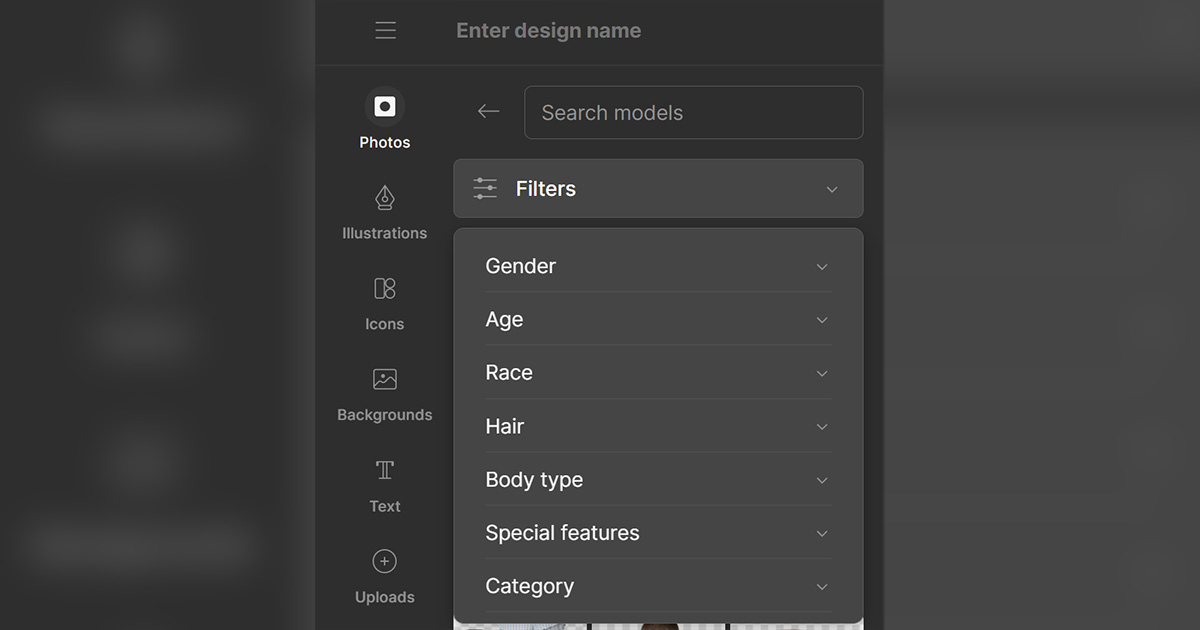1200x630 pixels.
Task: Switch to the Illustrations tab label
Action: [385, 233]
